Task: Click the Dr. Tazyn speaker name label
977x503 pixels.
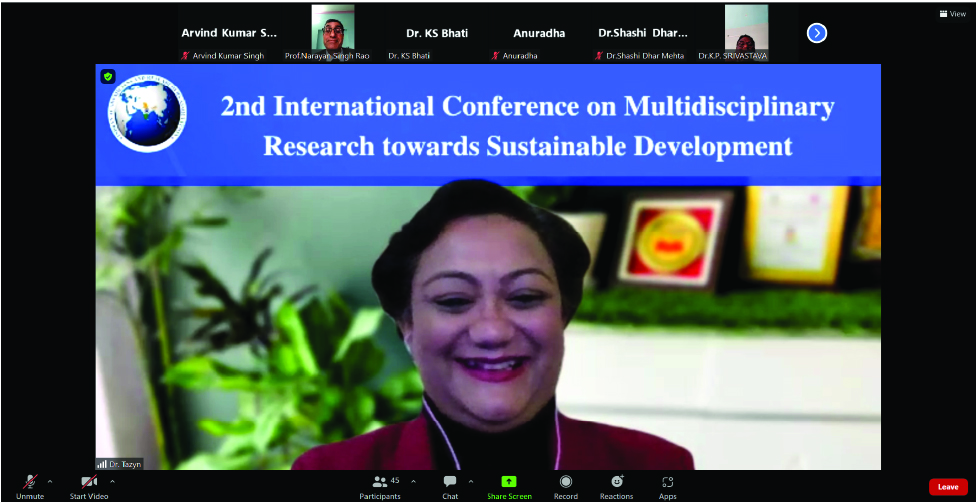Action: pyautogui.click(x=126, y=464)
